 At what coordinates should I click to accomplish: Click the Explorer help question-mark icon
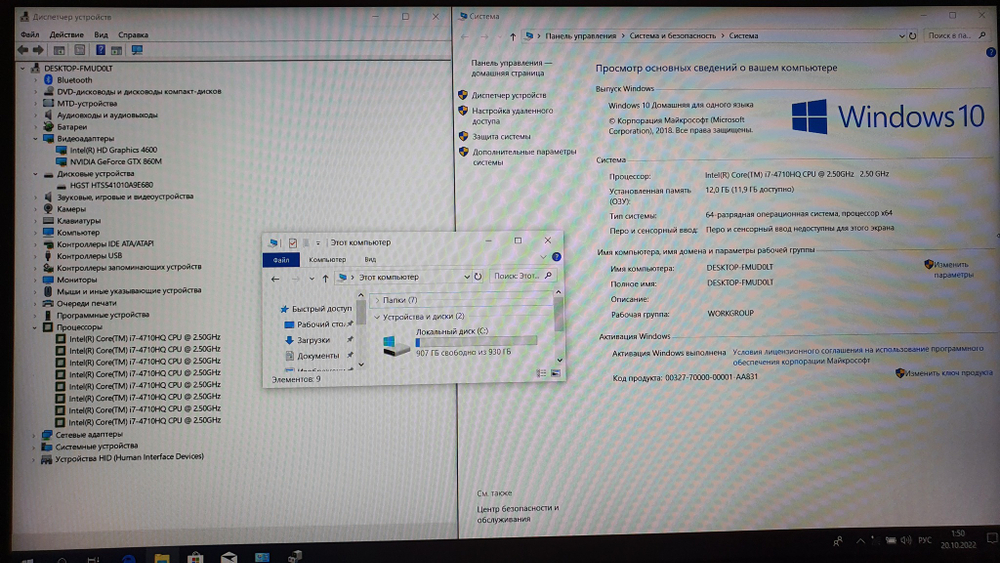click(x=556, y=257)
